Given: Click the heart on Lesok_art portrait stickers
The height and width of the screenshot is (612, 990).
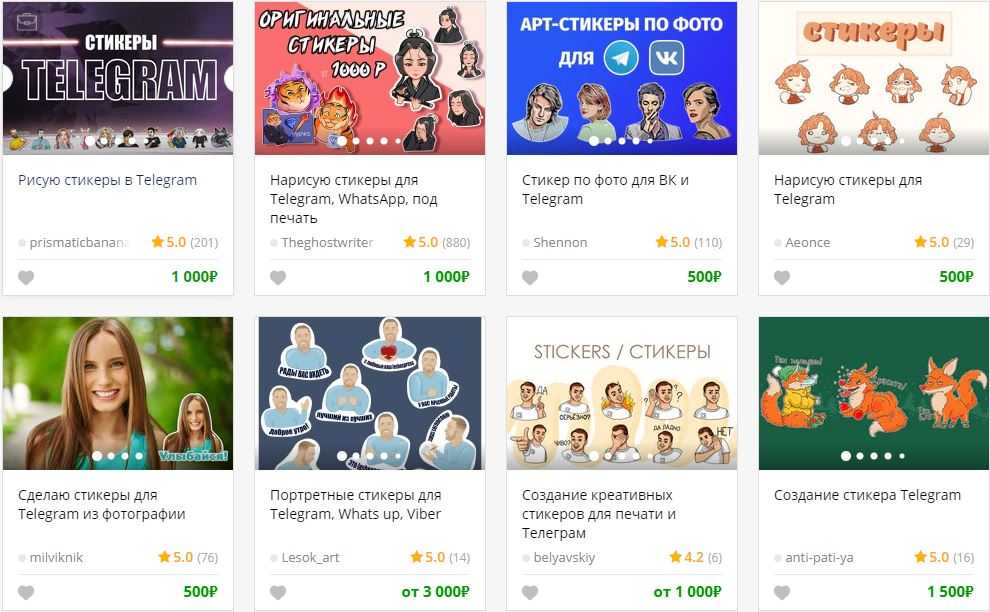Looking at the screenshot, I should [278, 592].
